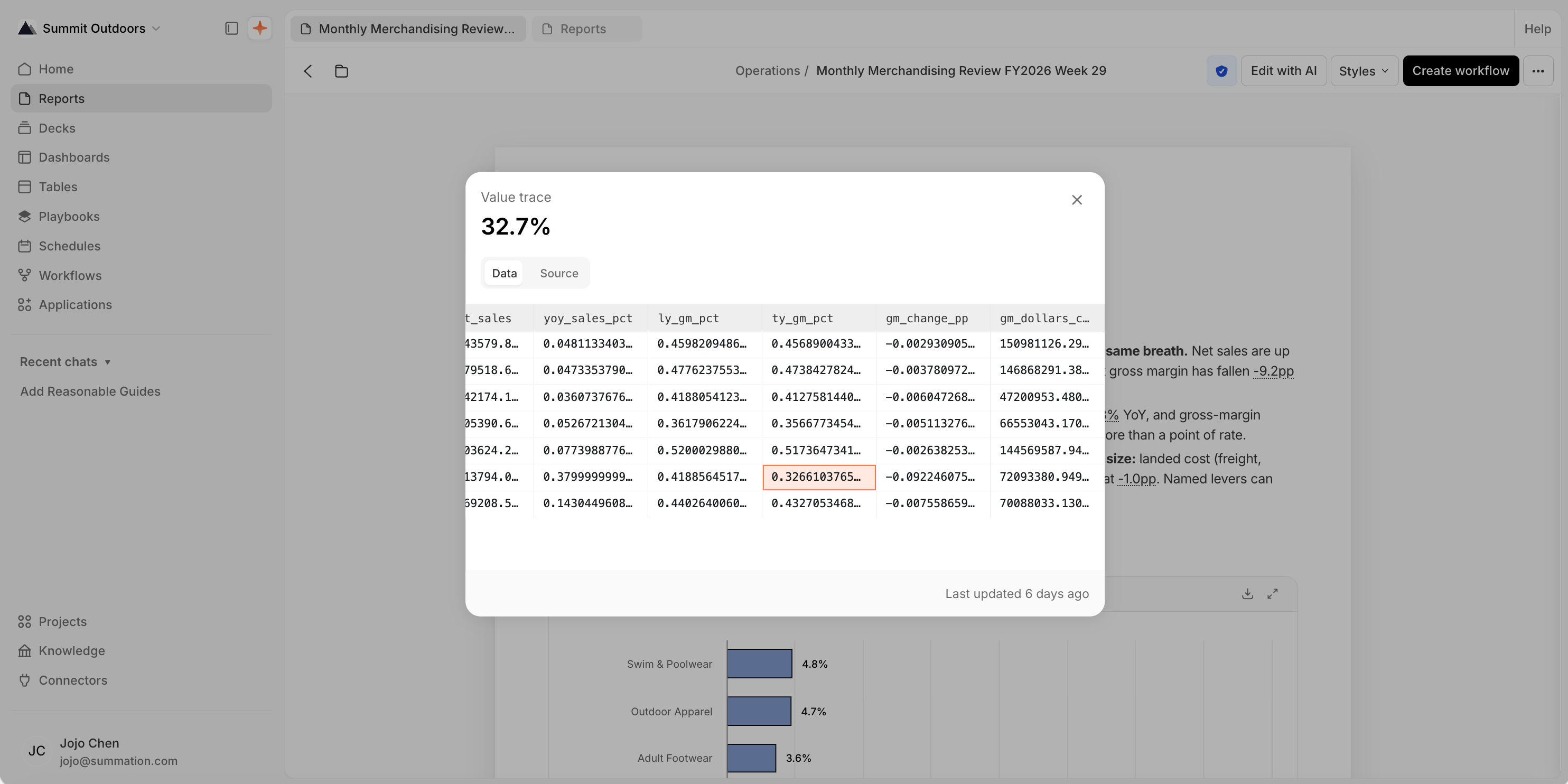Click the orange sparkle new chat icon
Screen dimensions: 1568x784
260,28
